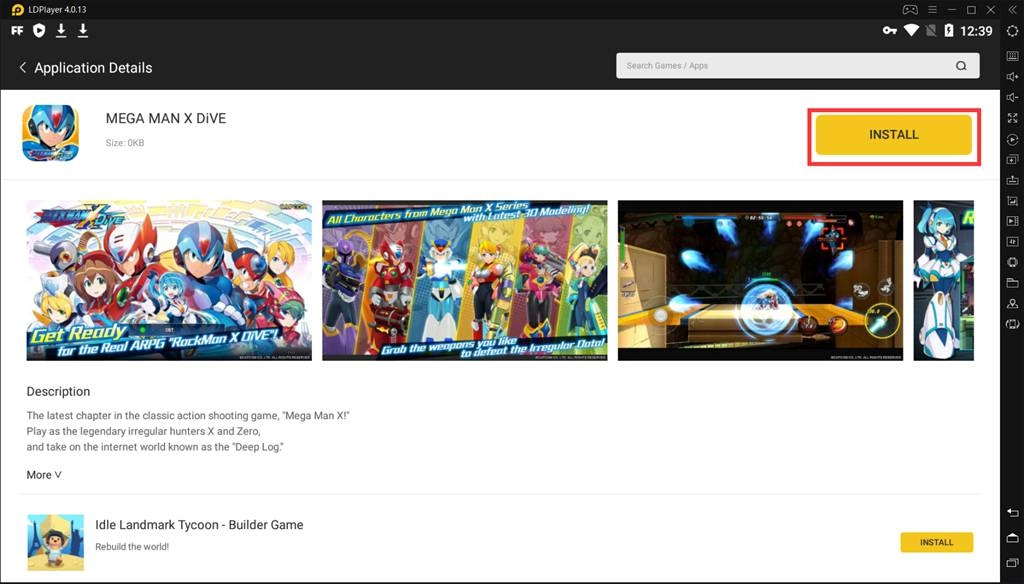Click the download icon next to shield icon

point(61,31)
